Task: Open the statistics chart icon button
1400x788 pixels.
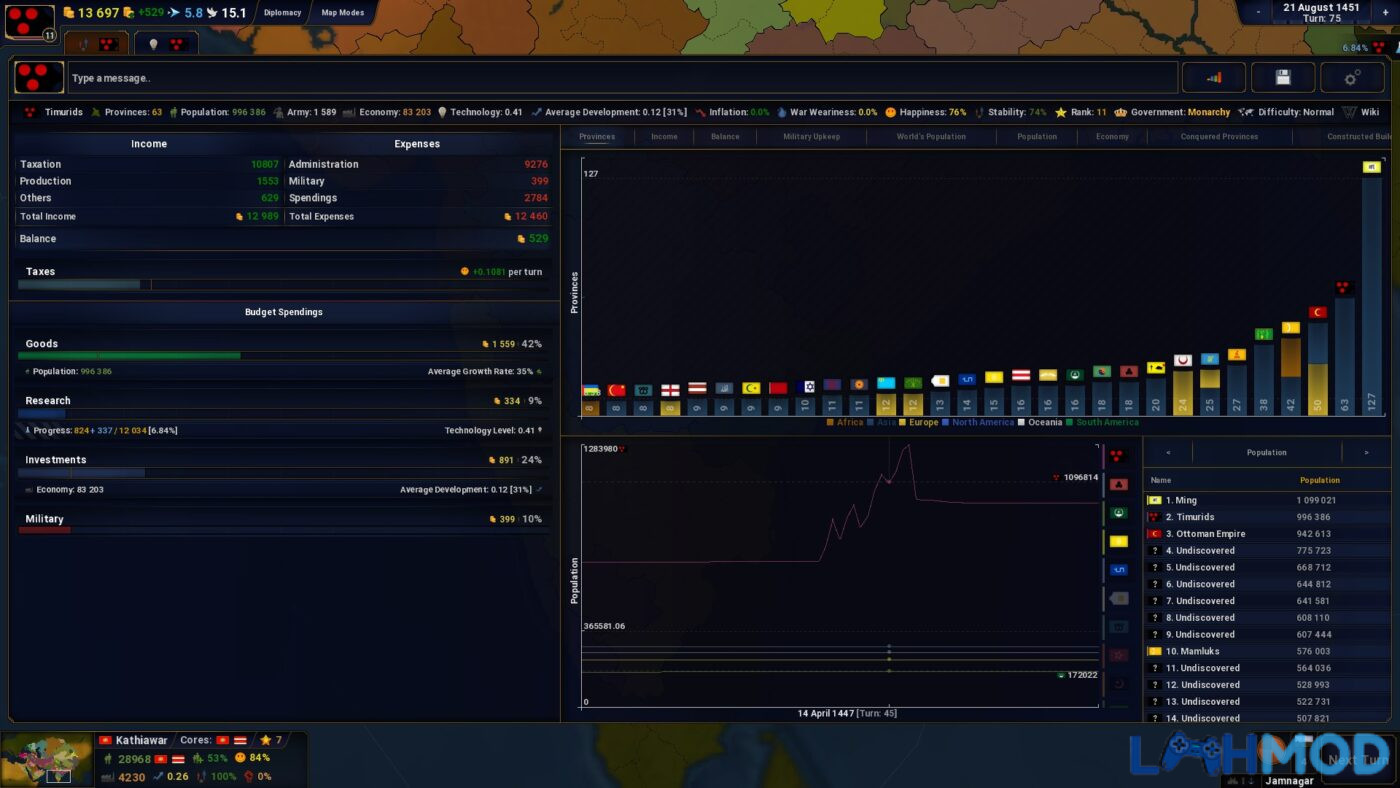Action: click(1214, 77)
